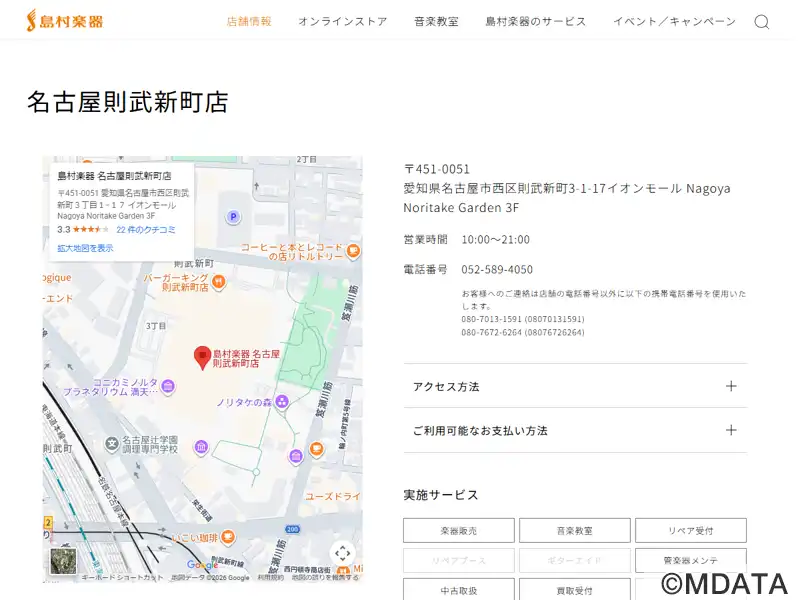Click the リペア受付 service button
The height and width of the screenshot is (600, 800).
tap(690, 530)
